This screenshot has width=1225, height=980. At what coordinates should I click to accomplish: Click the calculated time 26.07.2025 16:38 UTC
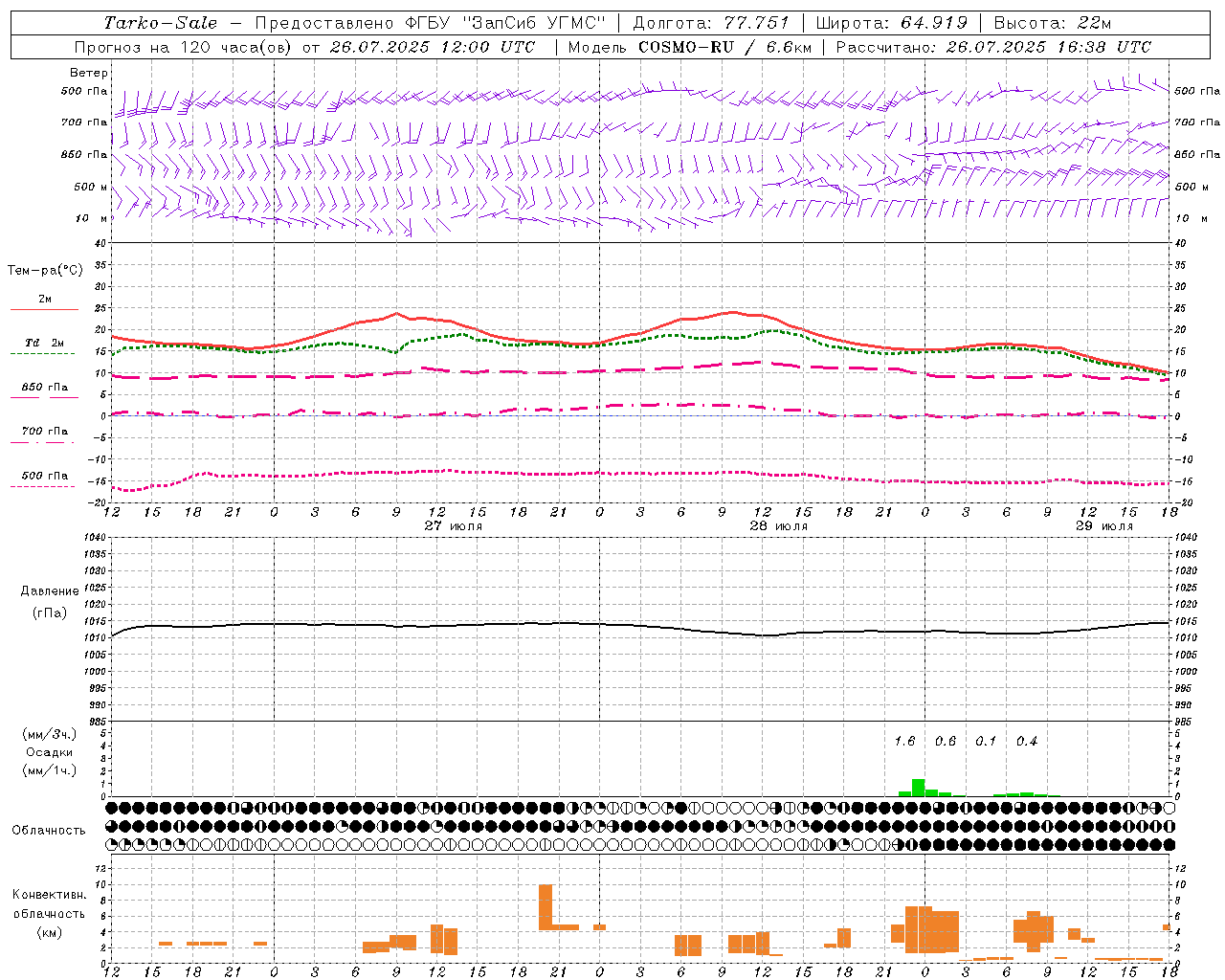point(1049,46)
